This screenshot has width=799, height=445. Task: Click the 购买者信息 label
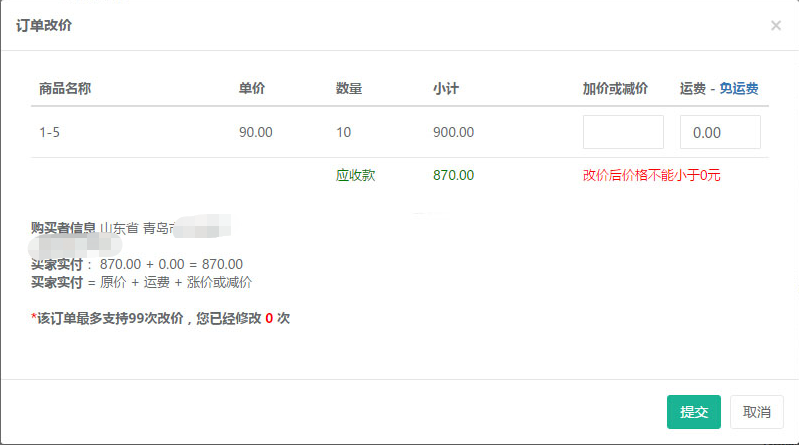point(63,227)
